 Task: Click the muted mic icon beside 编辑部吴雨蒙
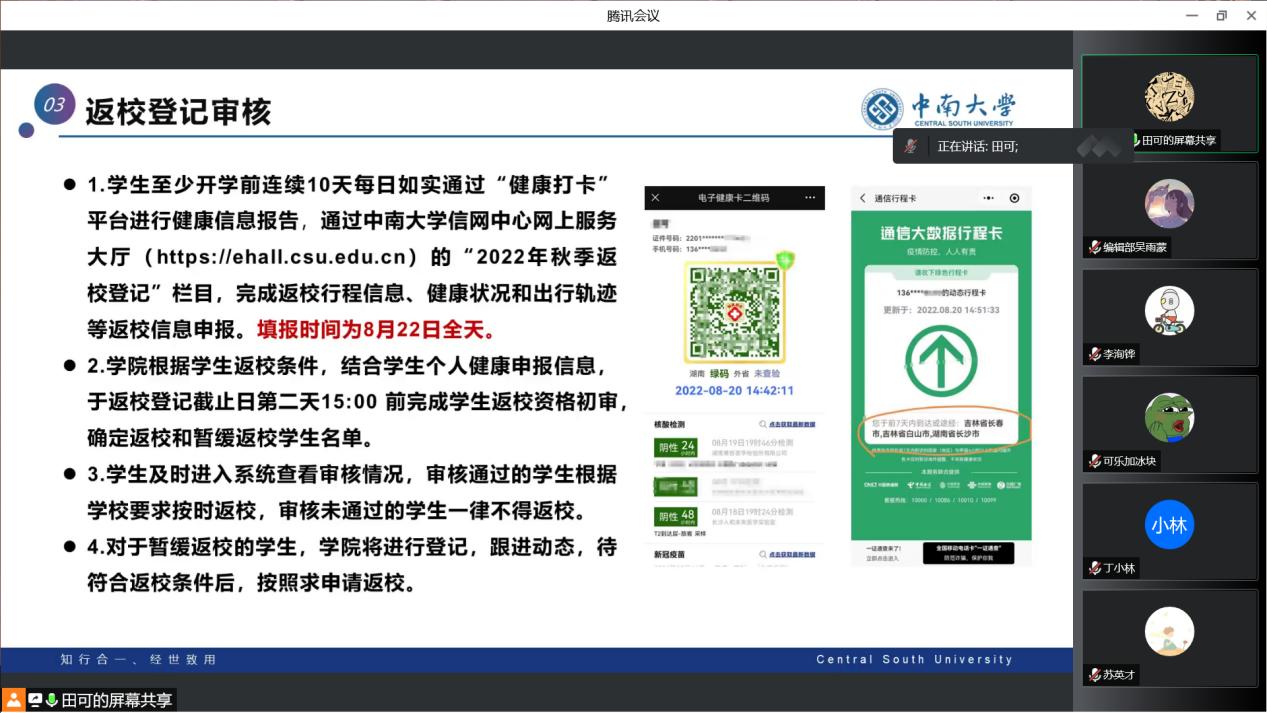pyautogui.click(x=1096, y=247)
